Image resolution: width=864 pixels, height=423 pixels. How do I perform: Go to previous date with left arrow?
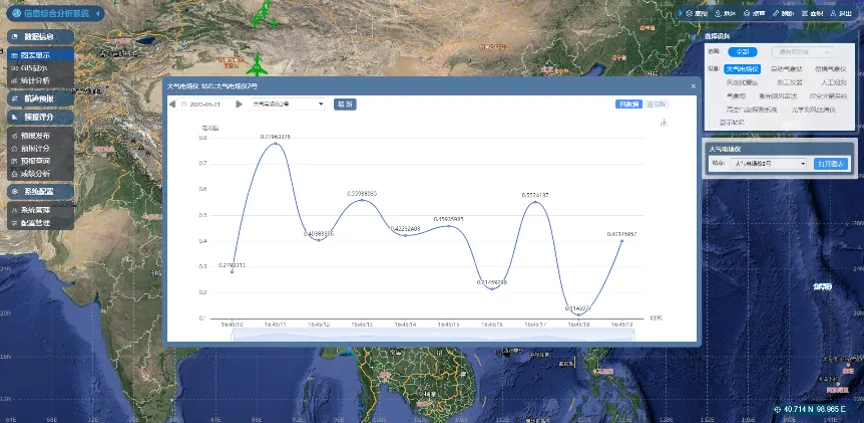[x=172, y=103]
